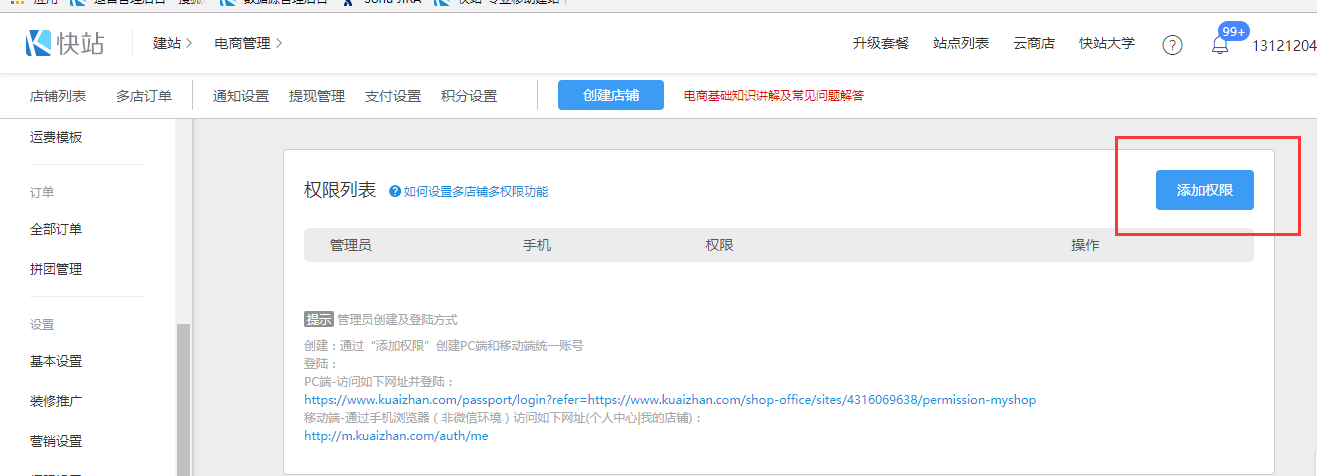Image resolution: width=1317 pixels, height=476 pixels.
Task: Open the 如何设置多店铺多权限功能 help link
Action: (x=476, y=192)
